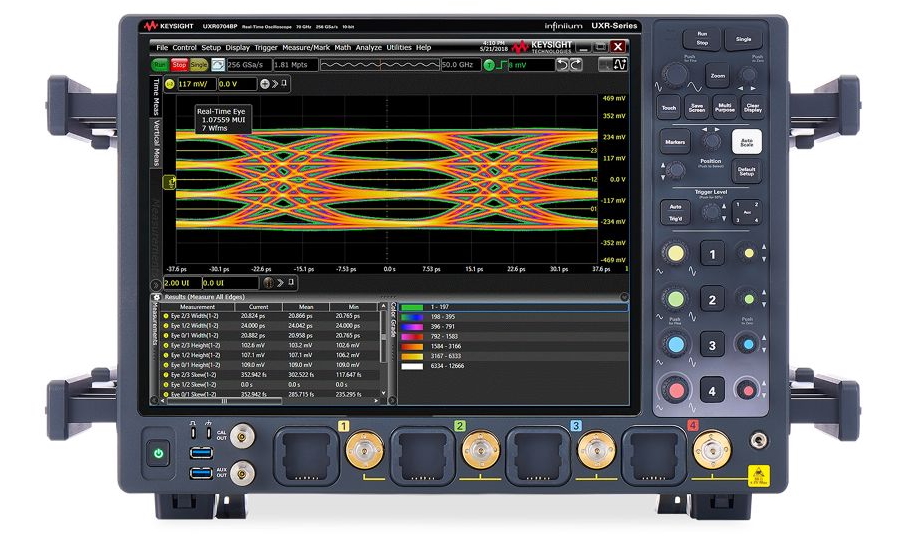Collapse the Results panel with corner arrow
The width and height of the screenshot is (906, 544).
pos(624,297)
